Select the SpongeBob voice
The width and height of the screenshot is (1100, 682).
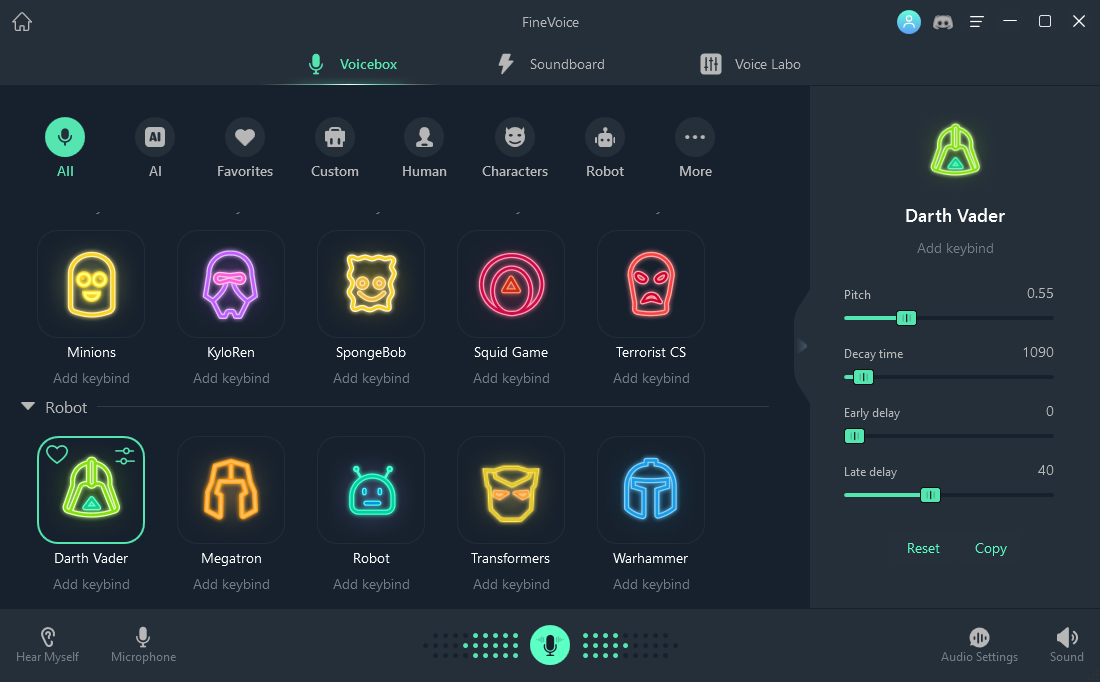[371, 284]
